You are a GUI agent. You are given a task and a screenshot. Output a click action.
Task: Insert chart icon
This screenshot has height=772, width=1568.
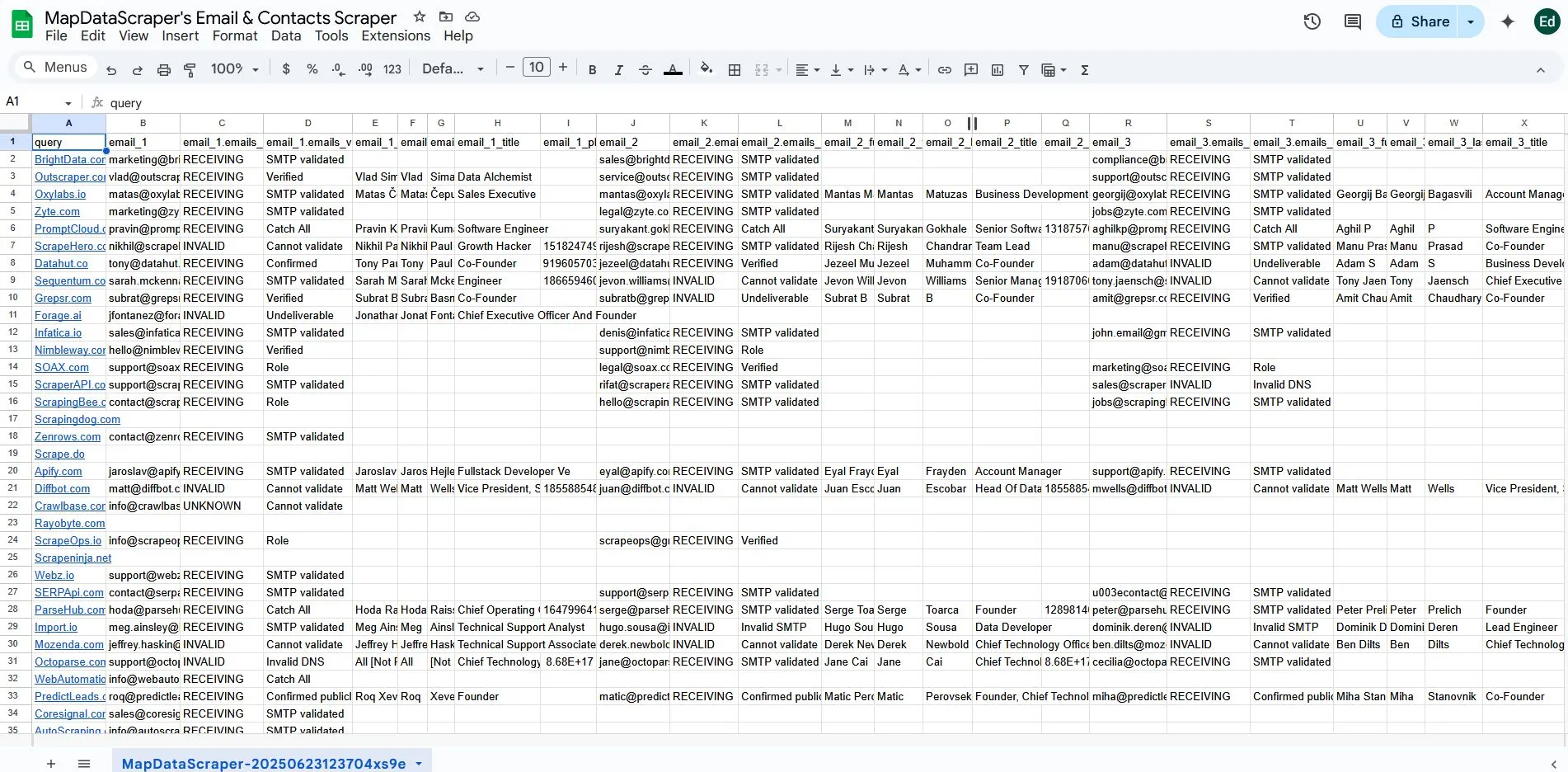tap(998, 70)
